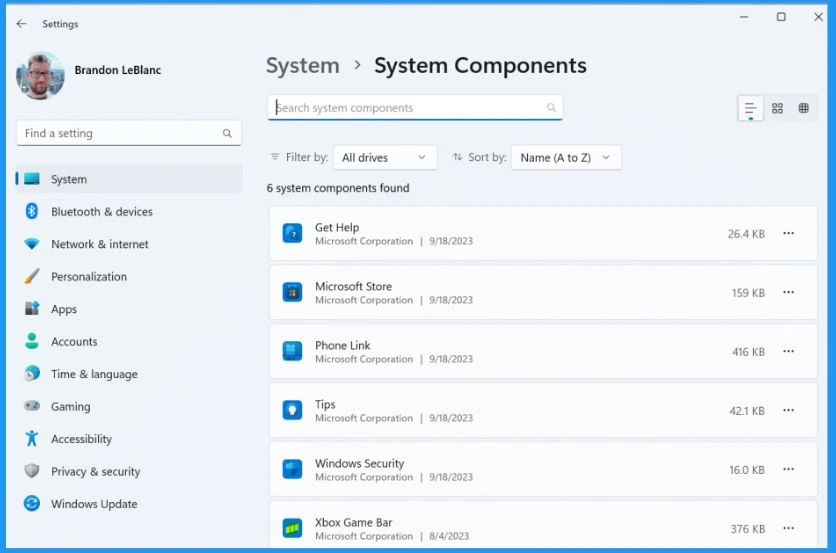Viewport: 836px width, 553px height.
Task: Open the All drives filter dropdown
Action: point(385,158)
